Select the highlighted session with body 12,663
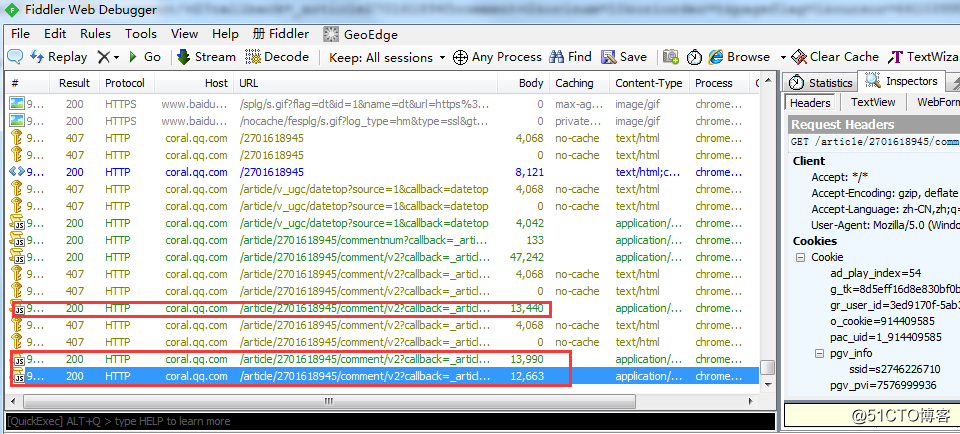Viewport: 960px width, 434px height. [383, 376]
